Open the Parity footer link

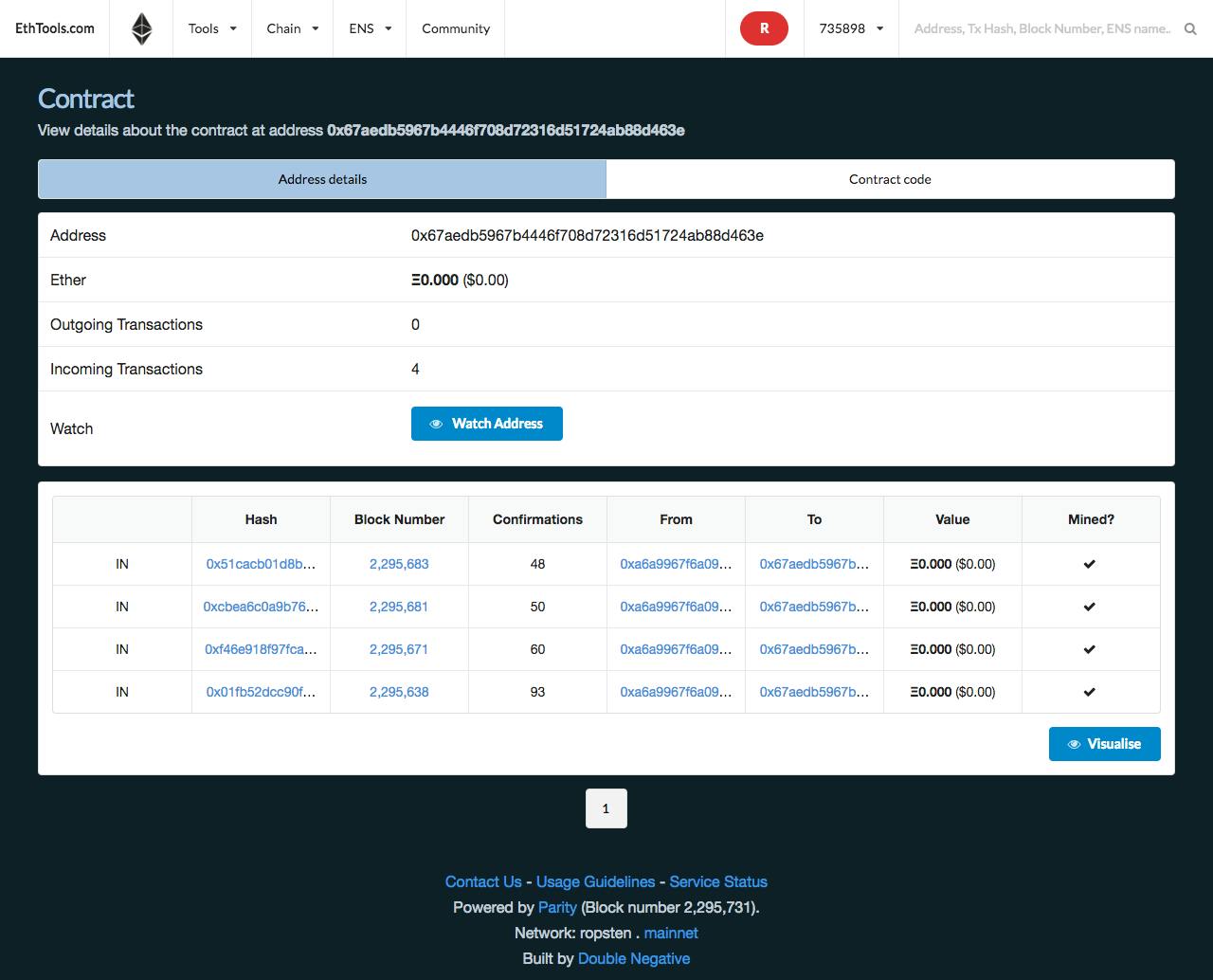point(557,907)
